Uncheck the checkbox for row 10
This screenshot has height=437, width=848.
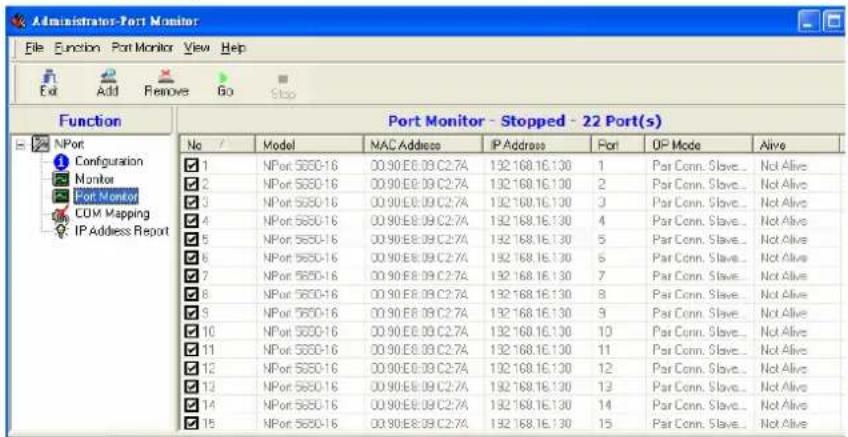tap(191, 332)
